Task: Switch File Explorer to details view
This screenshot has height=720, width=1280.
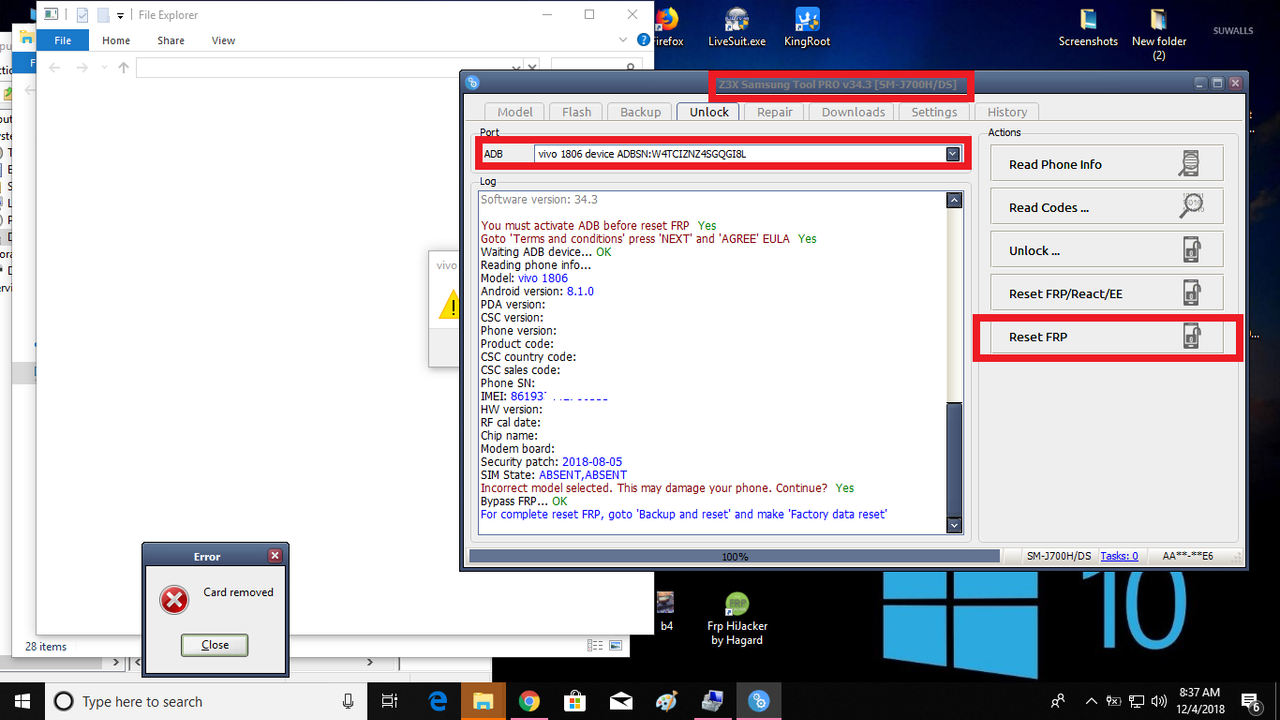Action: (x=596, y=646)
